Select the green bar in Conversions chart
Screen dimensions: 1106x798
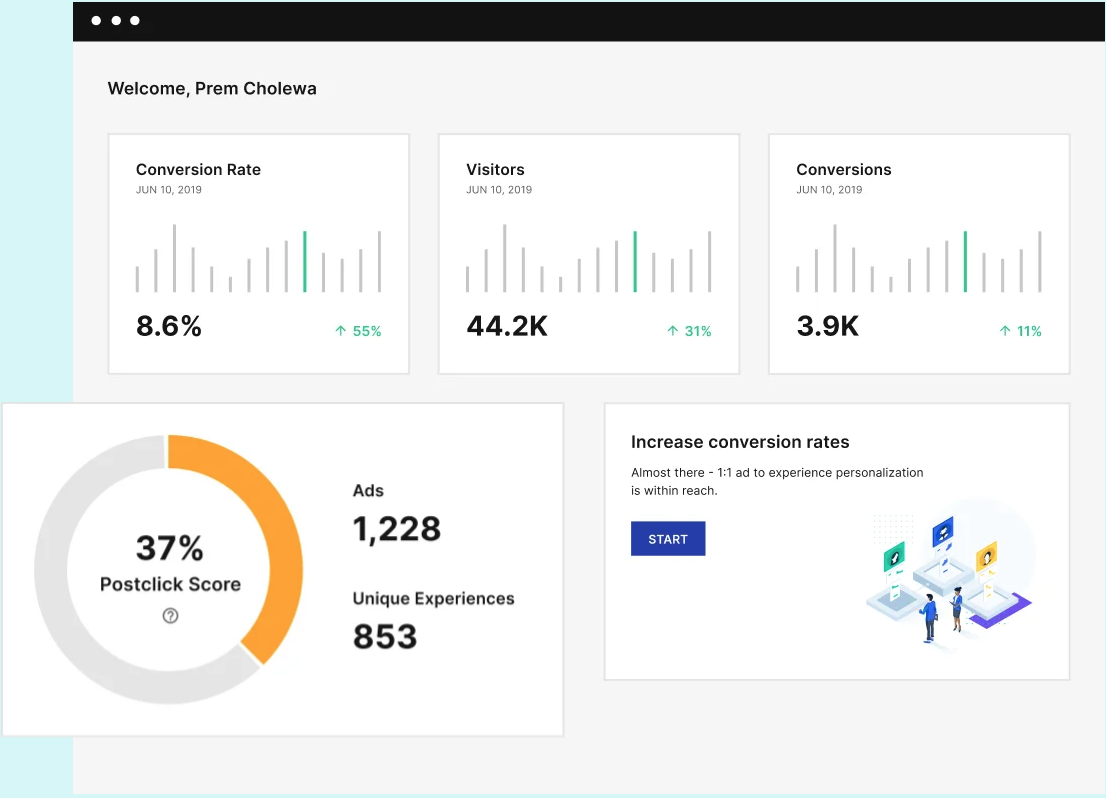pyautogui.click(x=965, y=261)
